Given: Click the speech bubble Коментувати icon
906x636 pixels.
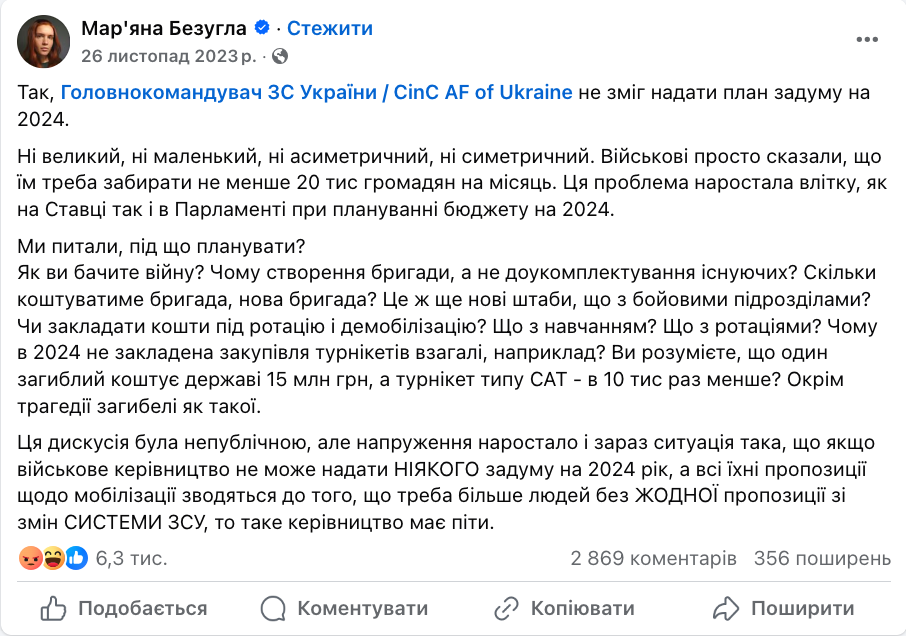Looking at the screenshot, I should [273, 608].
